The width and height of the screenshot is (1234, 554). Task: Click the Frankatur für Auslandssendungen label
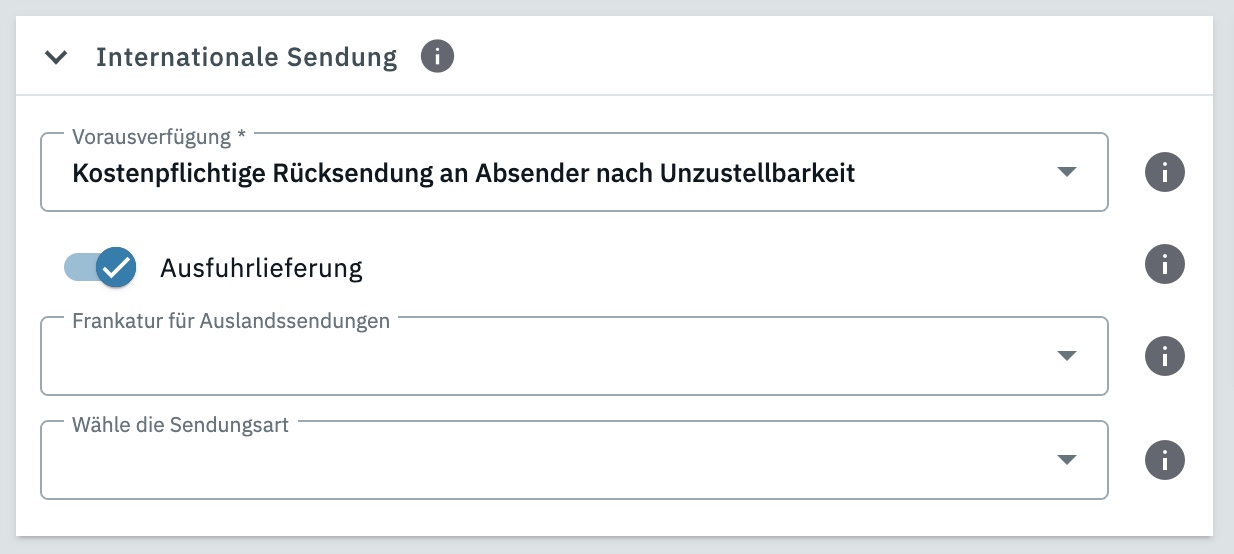(x=231, y=321)
